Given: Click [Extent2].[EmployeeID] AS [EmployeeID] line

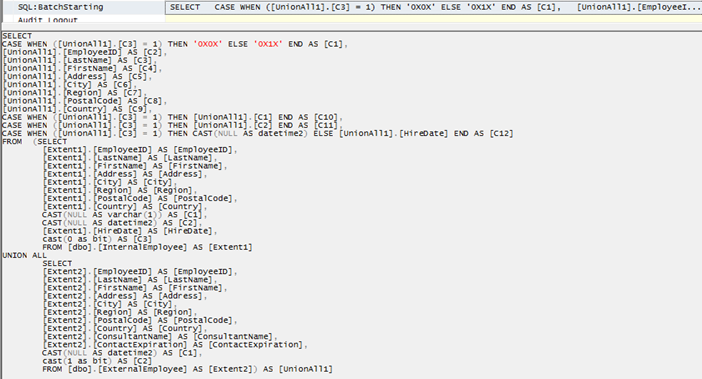Looking at the screenshot, I should pyautogui.click(x=140, y=272).
